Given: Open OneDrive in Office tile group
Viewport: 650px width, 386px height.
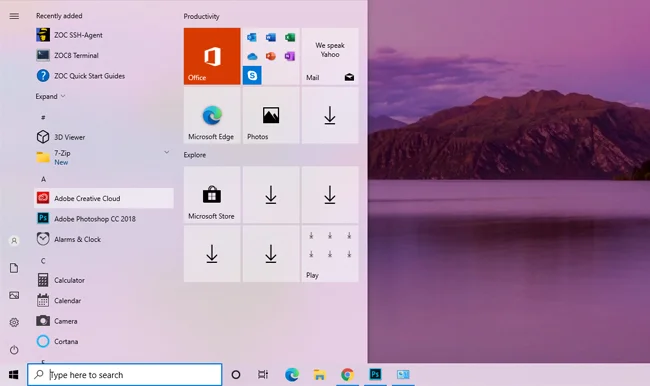Looking at the screenshot, I should pyautogui.click(x=252, y=56).
